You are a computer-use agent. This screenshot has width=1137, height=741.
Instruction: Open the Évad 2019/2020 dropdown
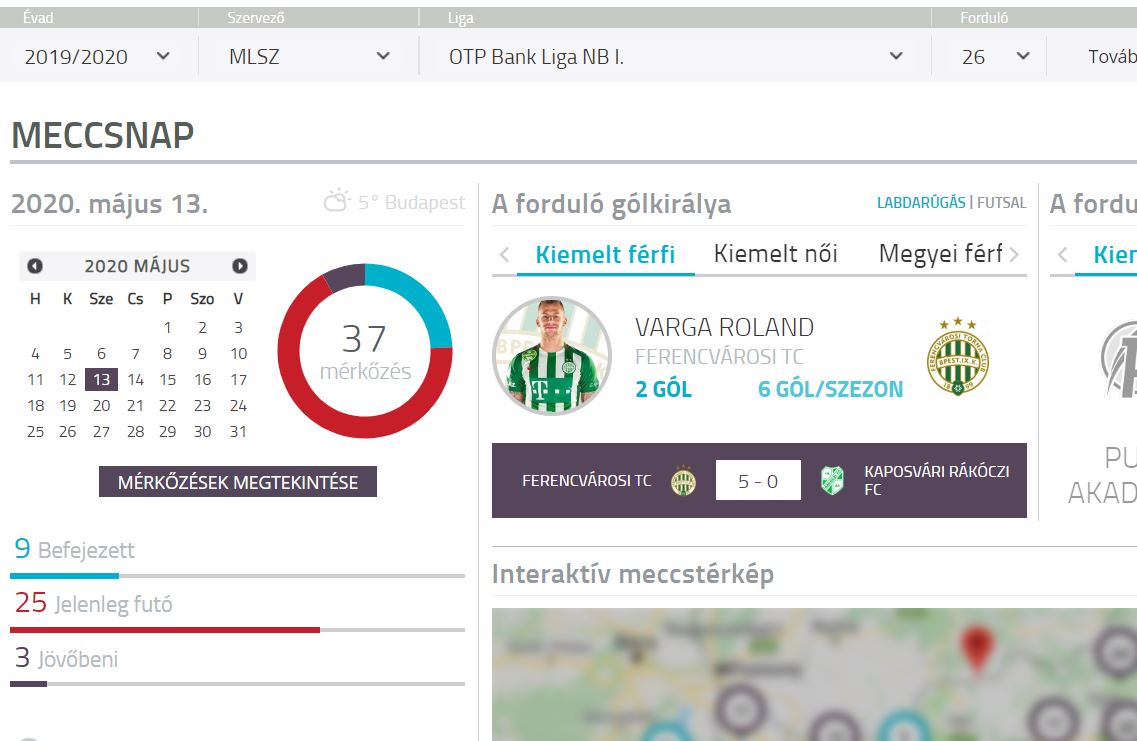click(x=98, y=57)
